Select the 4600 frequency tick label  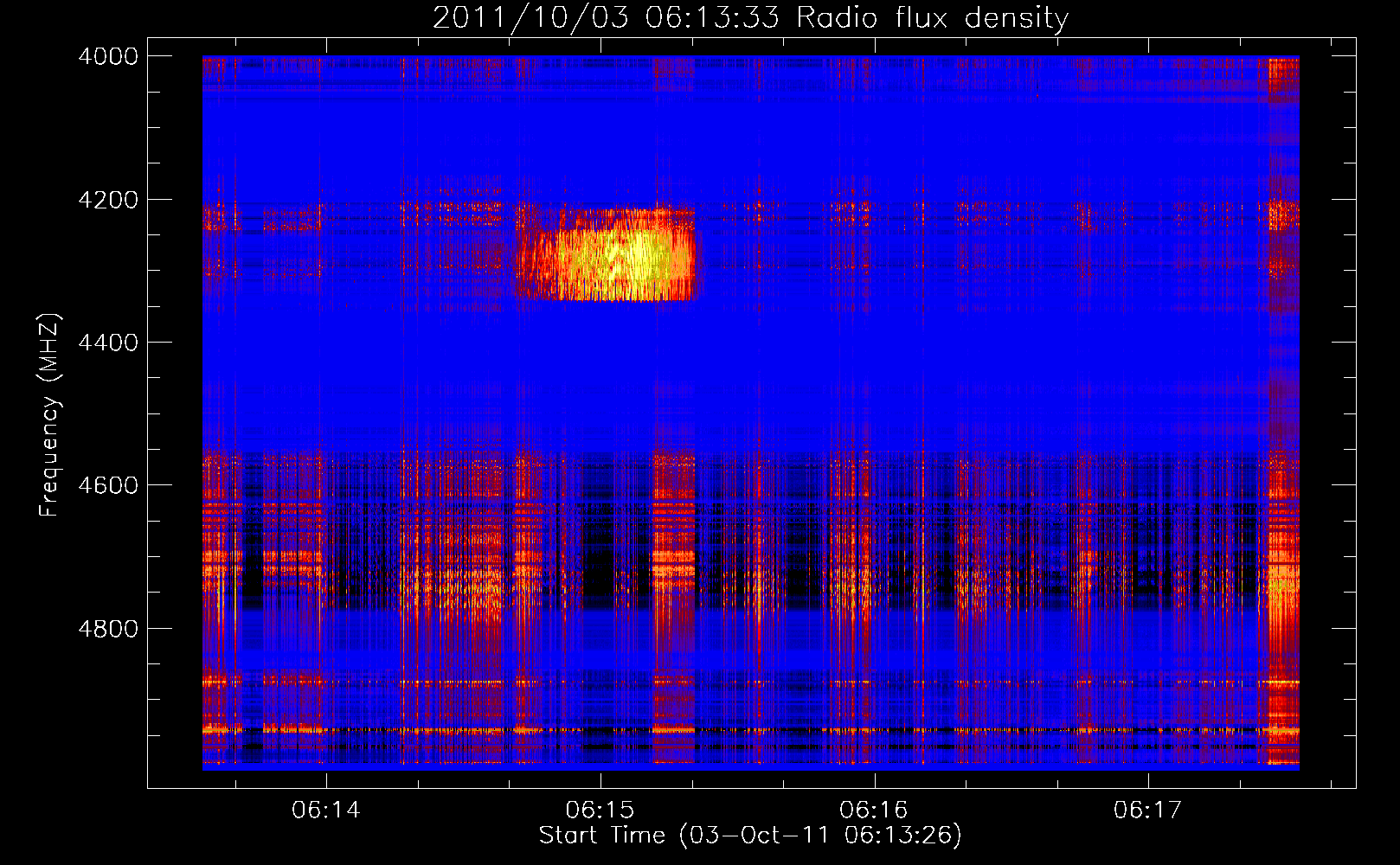[x=108, y=485]
